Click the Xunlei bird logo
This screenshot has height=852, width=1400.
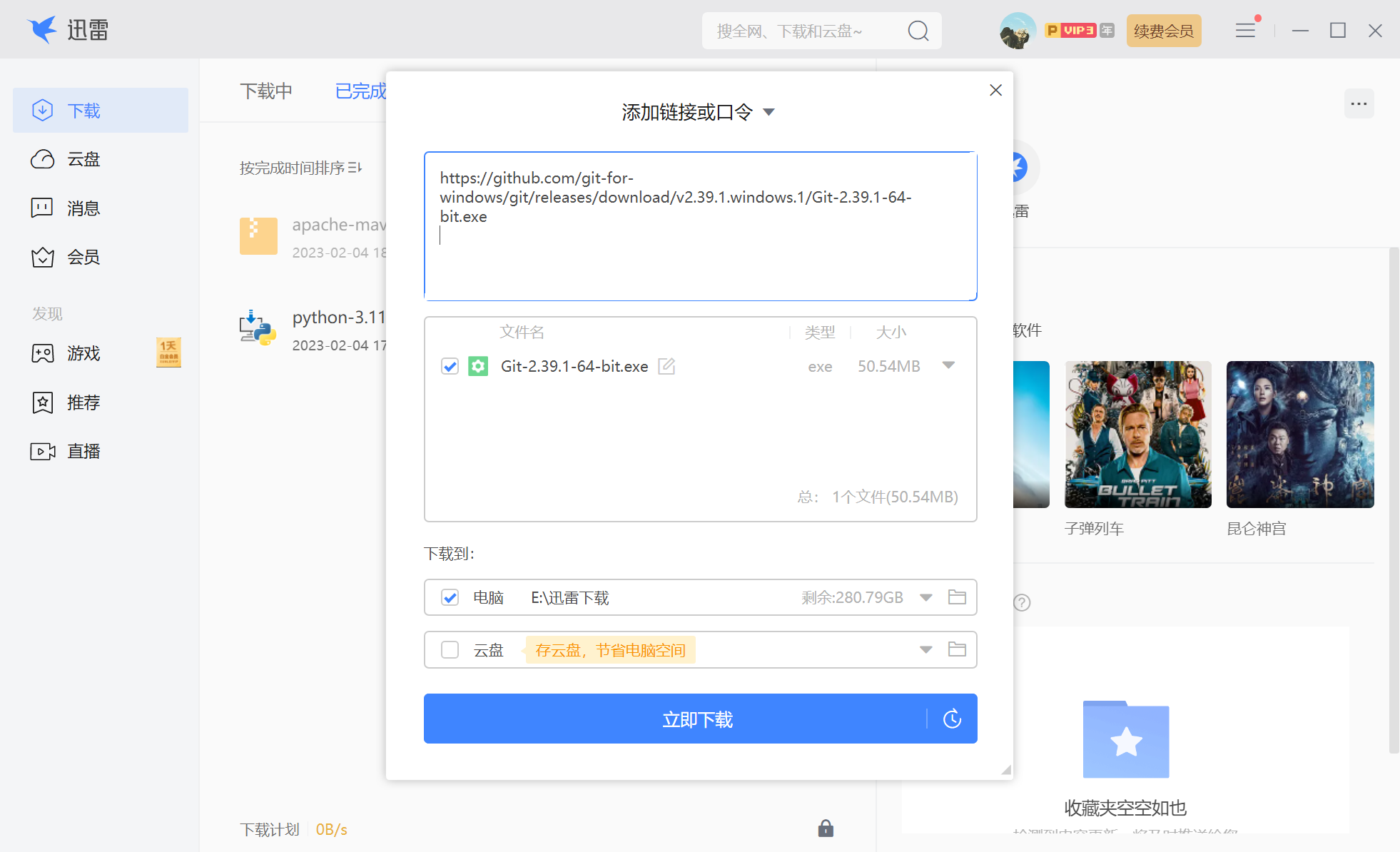41,30
